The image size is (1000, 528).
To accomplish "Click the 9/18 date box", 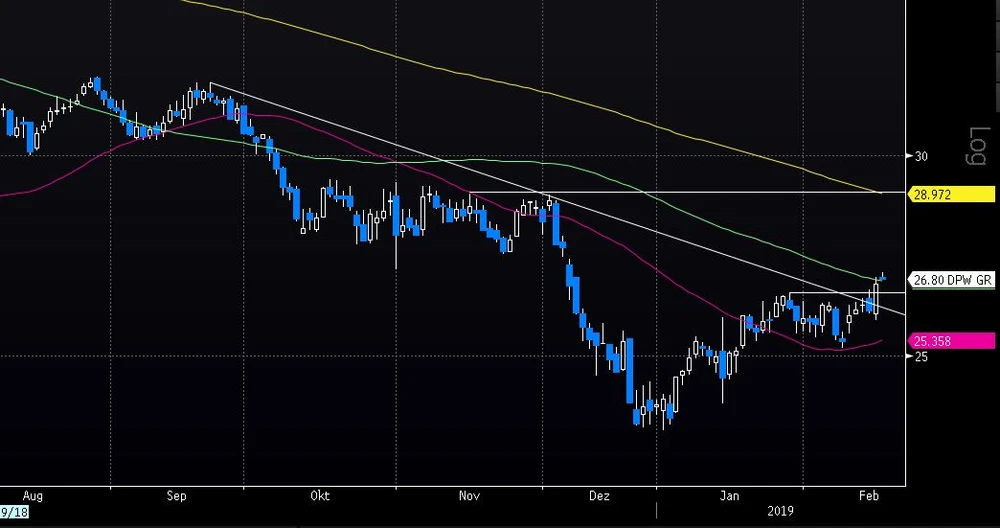I will [x=14, y=512].
